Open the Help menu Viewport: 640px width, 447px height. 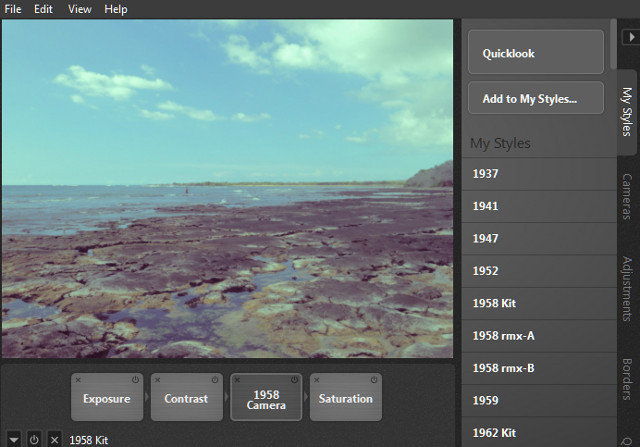[116, 9]
